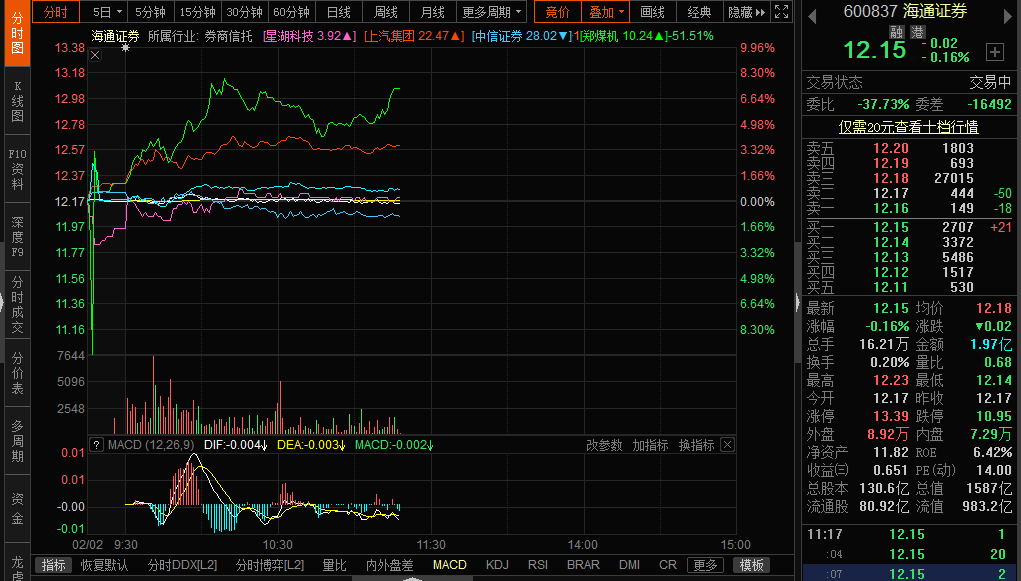Open 资金 in left sidebar

[x=18, y=509]
